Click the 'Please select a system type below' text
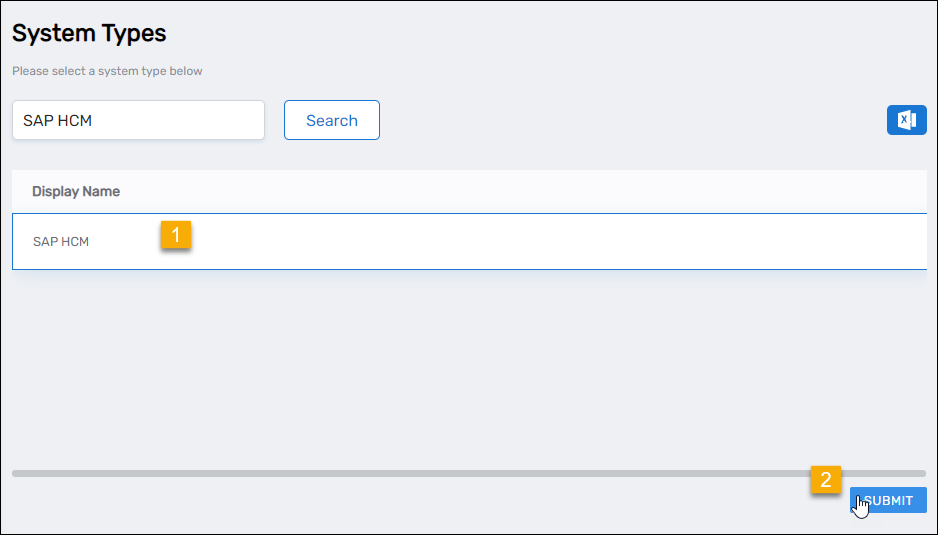The image size is (938, 535). tap(107, 71)
